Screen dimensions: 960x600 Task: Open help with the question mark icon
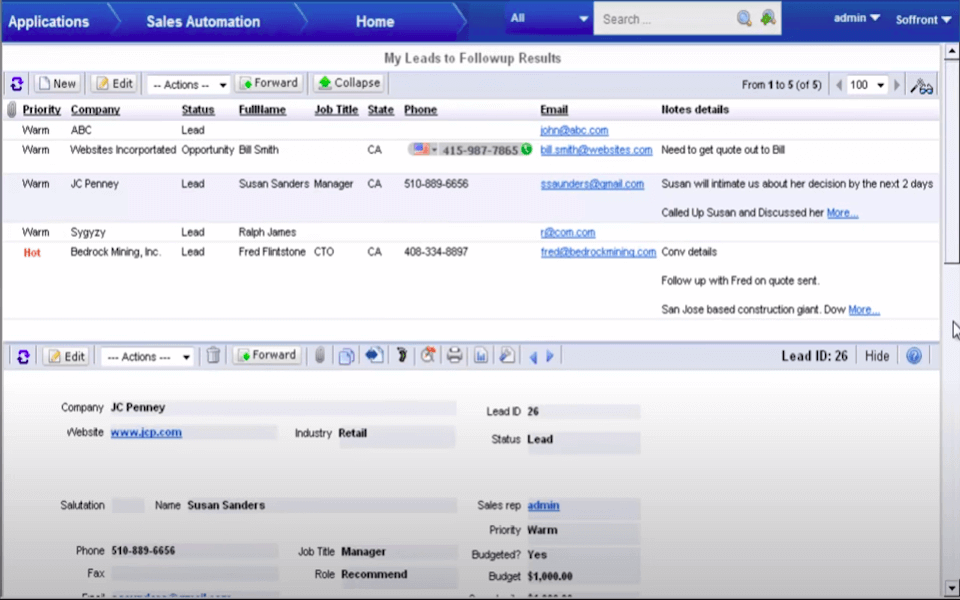point(913,356)
